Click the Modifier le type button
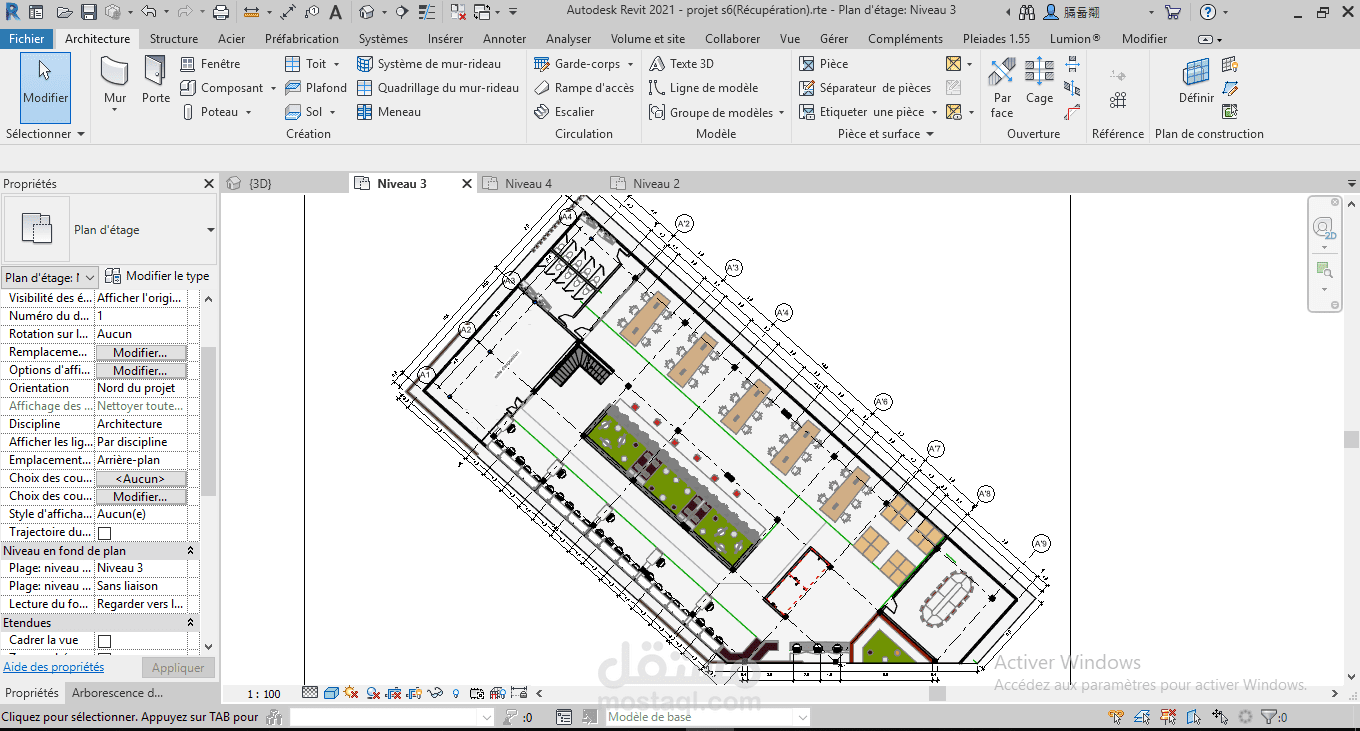Image resolution: width=1360 pixels, height=731 pixels. tap(158, 276)
